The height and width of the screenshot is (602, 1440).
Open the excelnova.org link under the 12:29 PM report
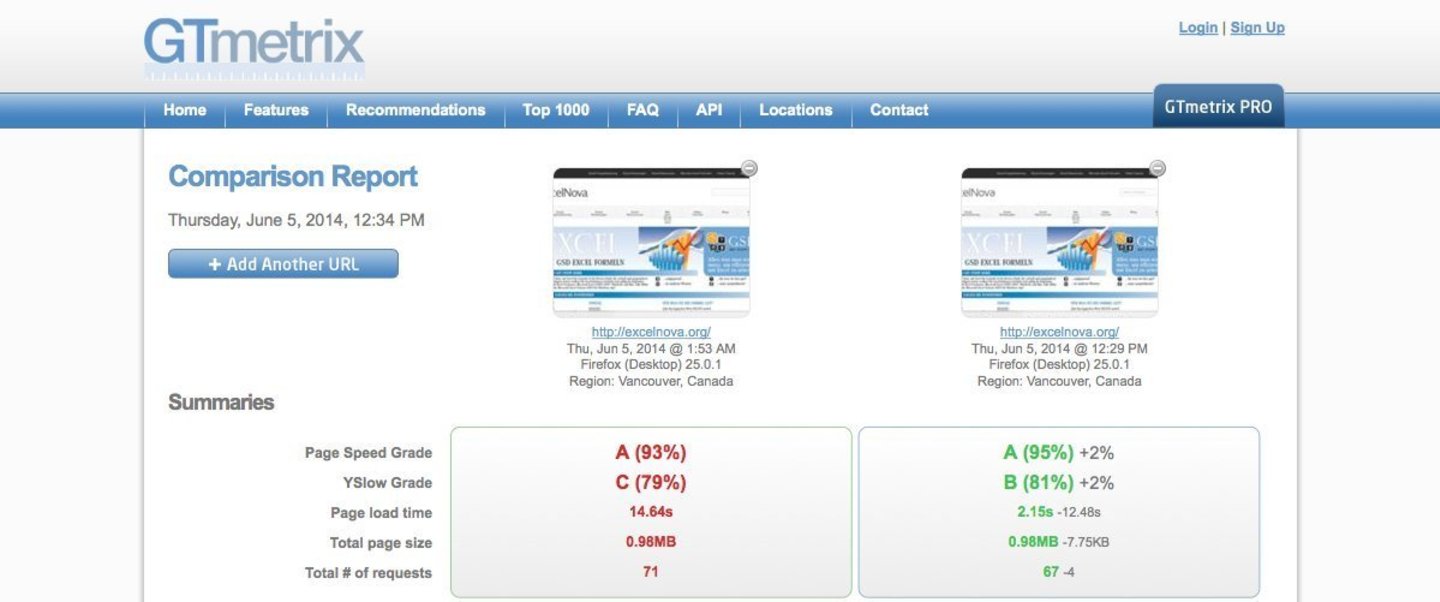(1059, 332)
